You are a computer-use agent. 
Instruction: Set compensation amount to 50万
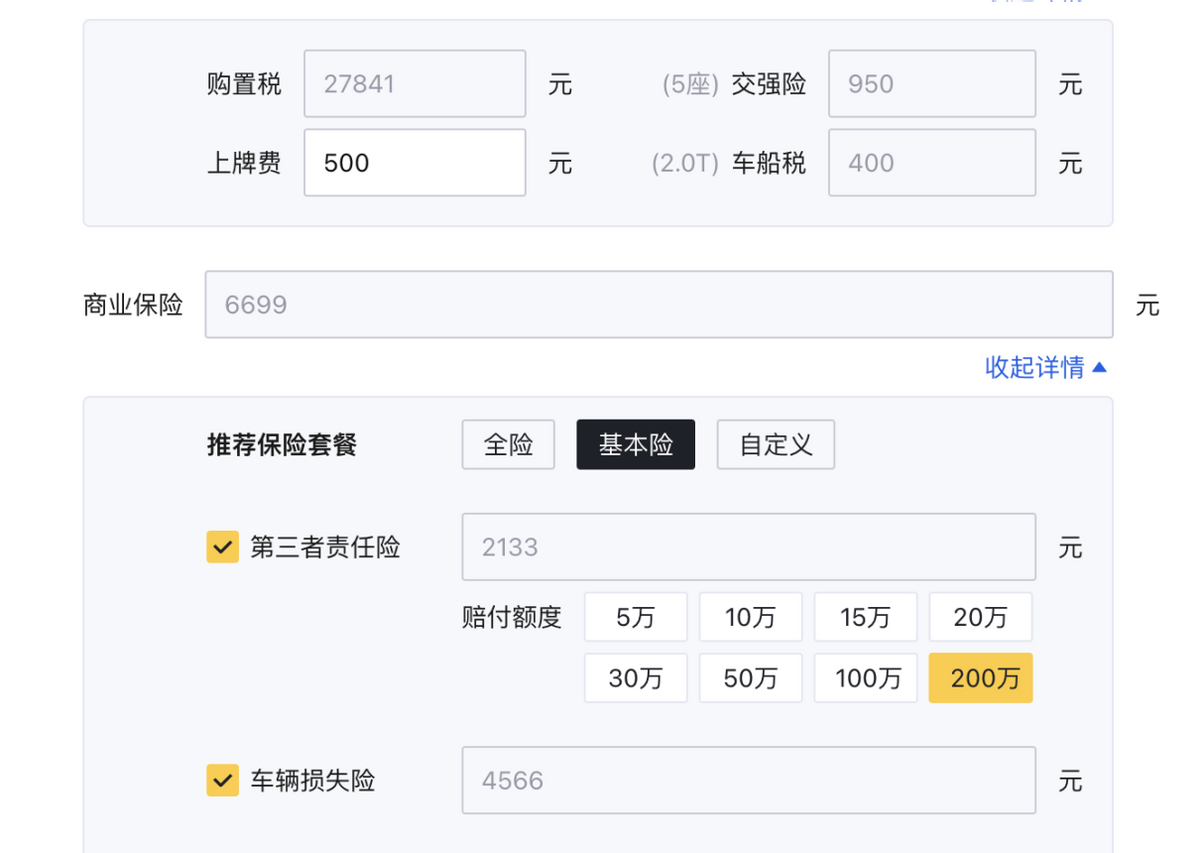click(750, 679)
